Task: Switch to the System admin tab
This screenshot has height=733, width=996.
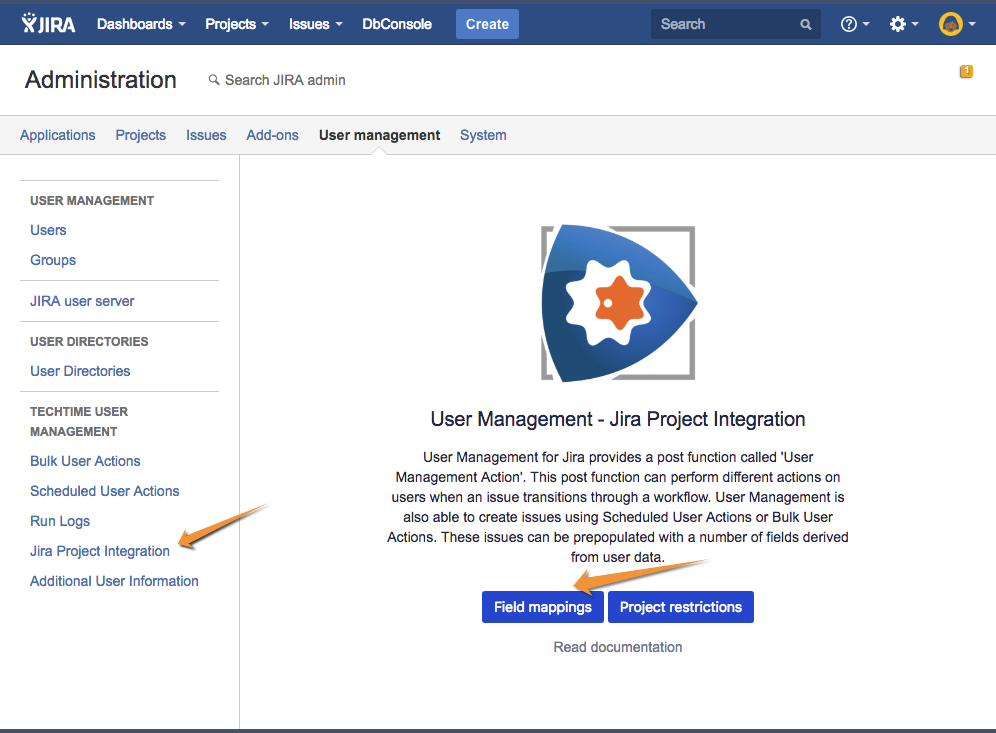Action: pyautogui.click(x=483, y=135)
